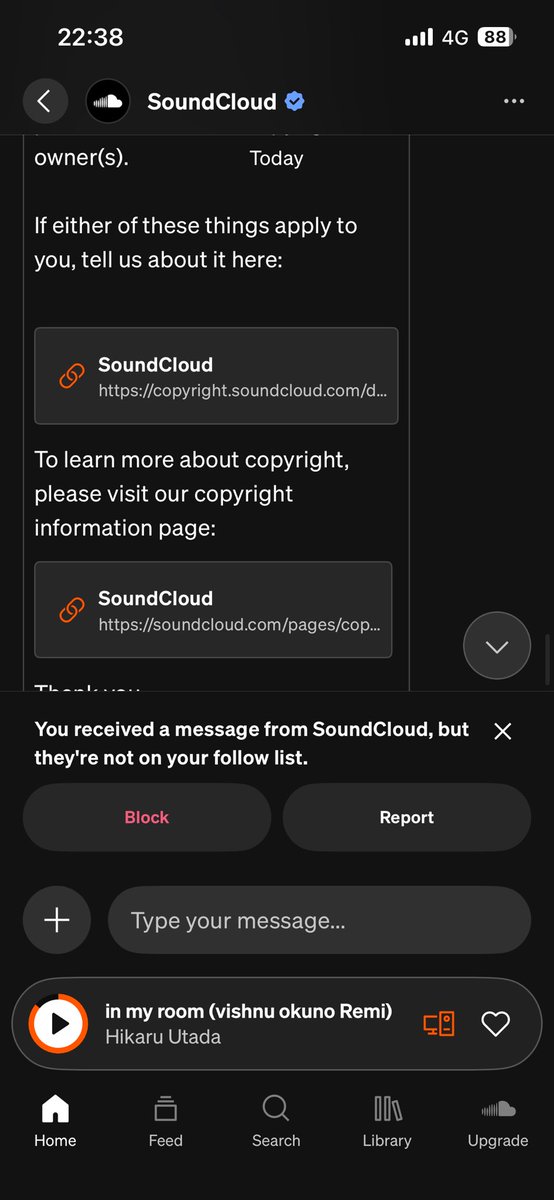The height and width of the screenshot is (1200, 554).
Task: Open the copyright.soundcloud.com link card
Action: pos(216,376)
